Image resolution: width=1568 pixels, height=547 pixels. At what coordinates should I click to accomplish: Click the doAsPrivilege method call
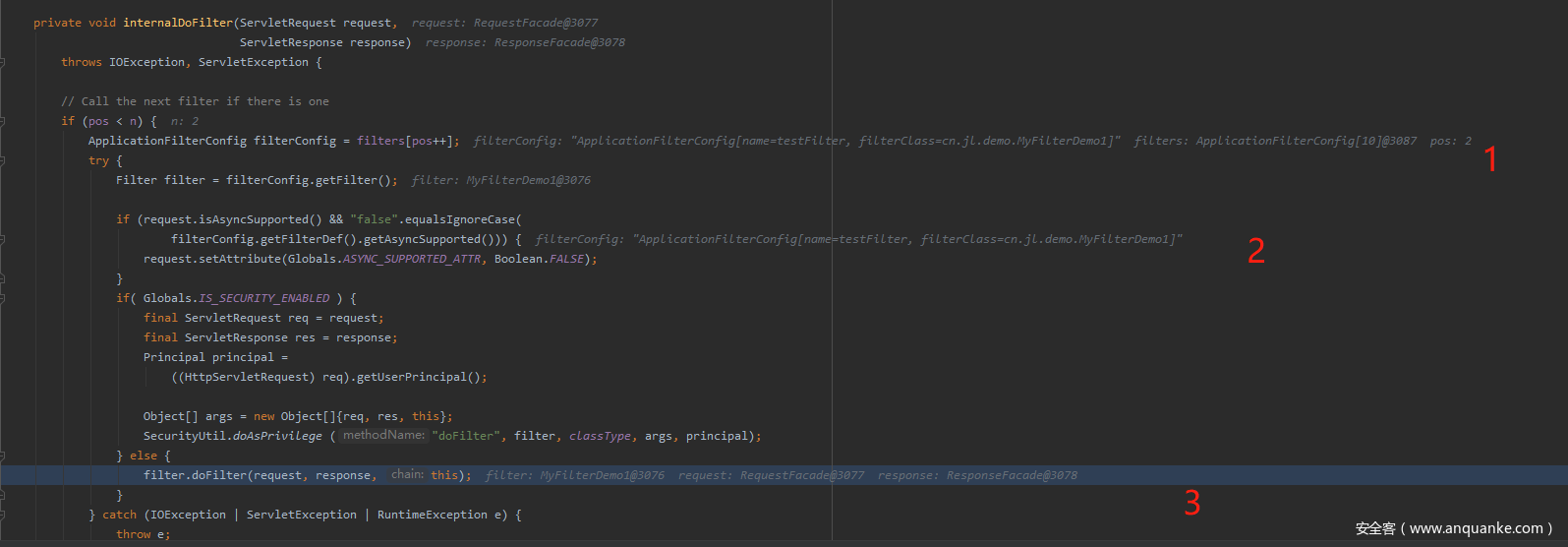(277, 436)
